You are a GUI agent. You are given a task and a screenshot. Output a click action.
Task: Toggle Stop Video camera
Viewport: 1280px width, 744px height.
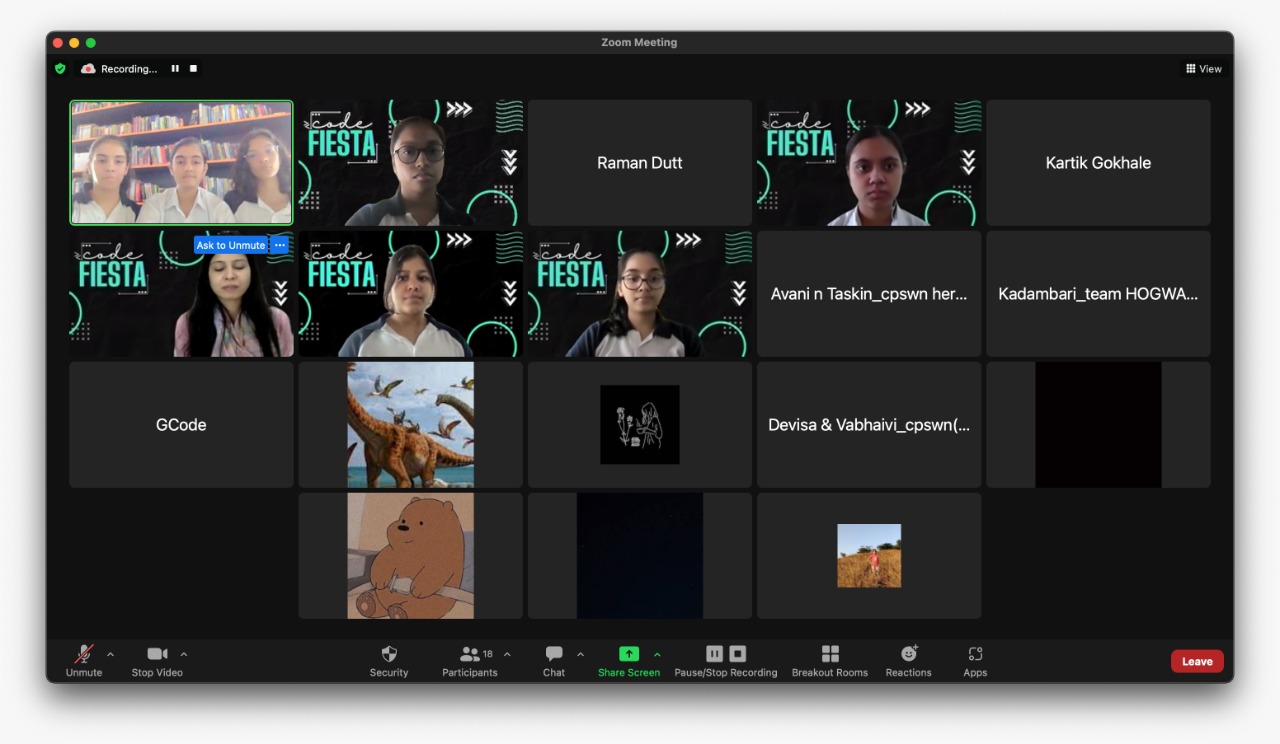pos(157,660)
